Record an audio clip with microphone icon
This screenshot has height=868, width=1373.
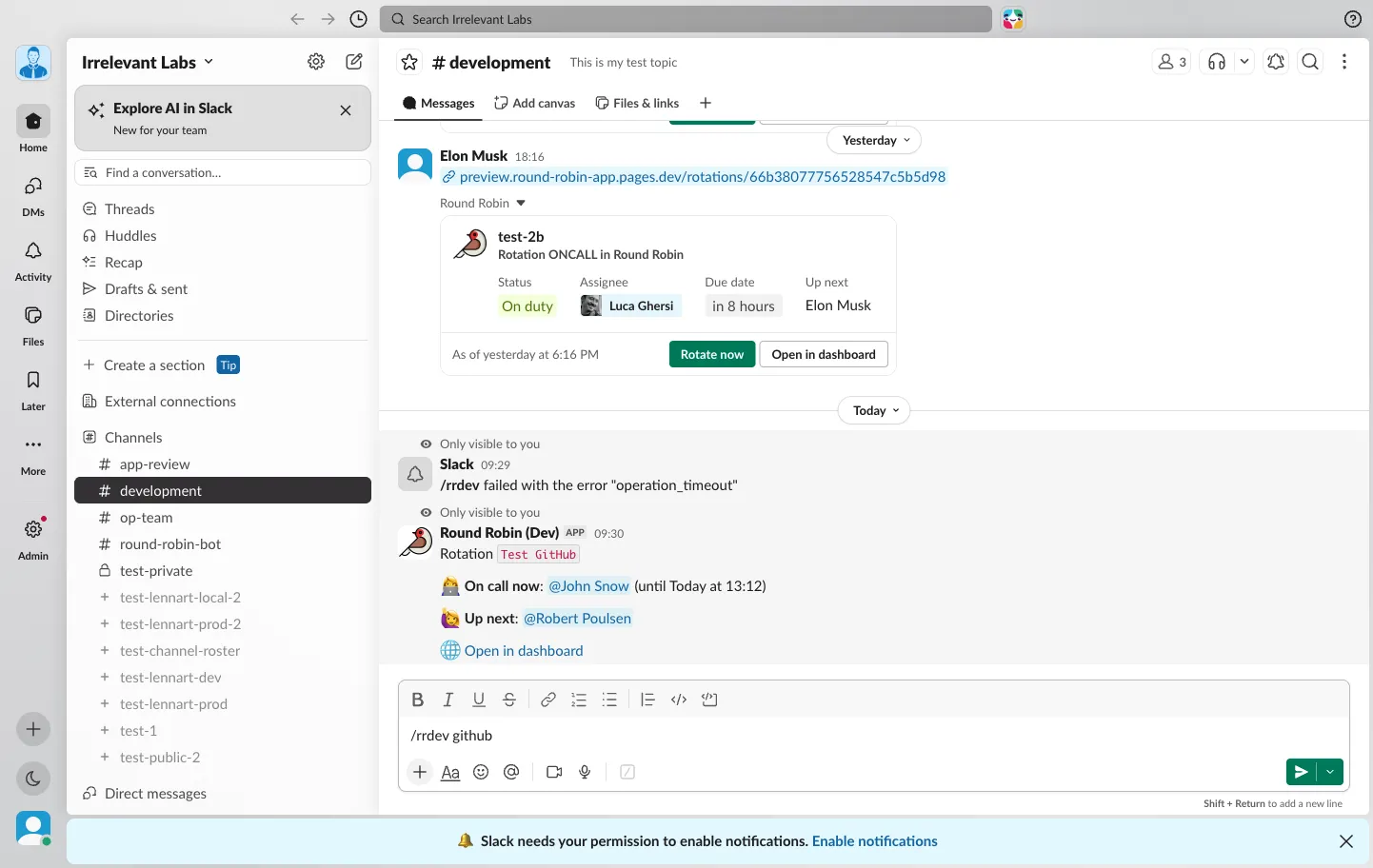coord(585,772)
